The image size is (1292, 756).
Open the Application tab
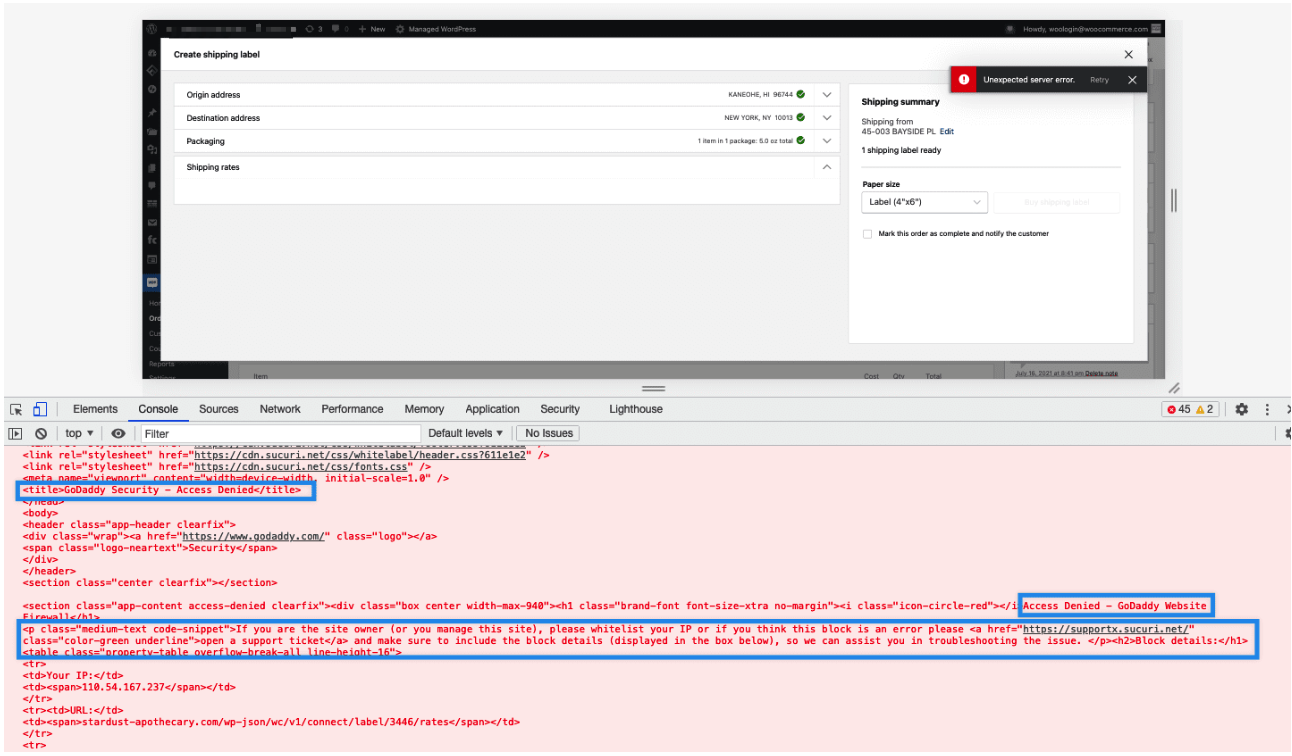pos(492,409)
